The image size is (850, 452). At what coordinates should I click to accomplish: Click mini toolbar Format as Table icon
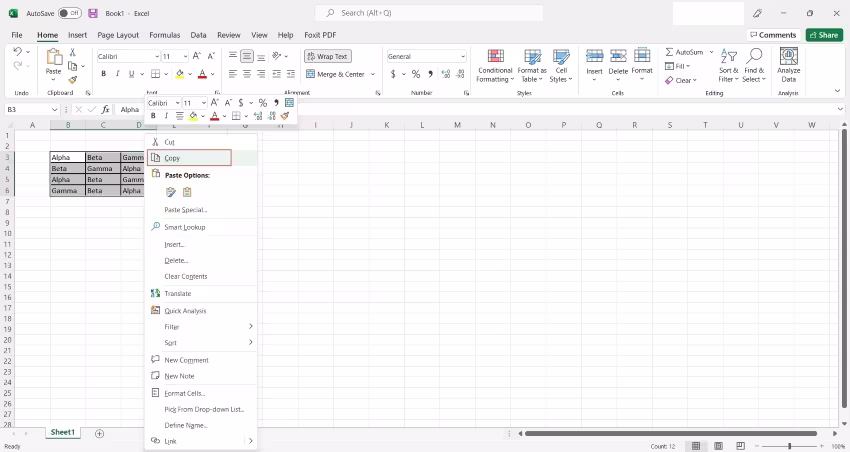(x=289, y=102)
